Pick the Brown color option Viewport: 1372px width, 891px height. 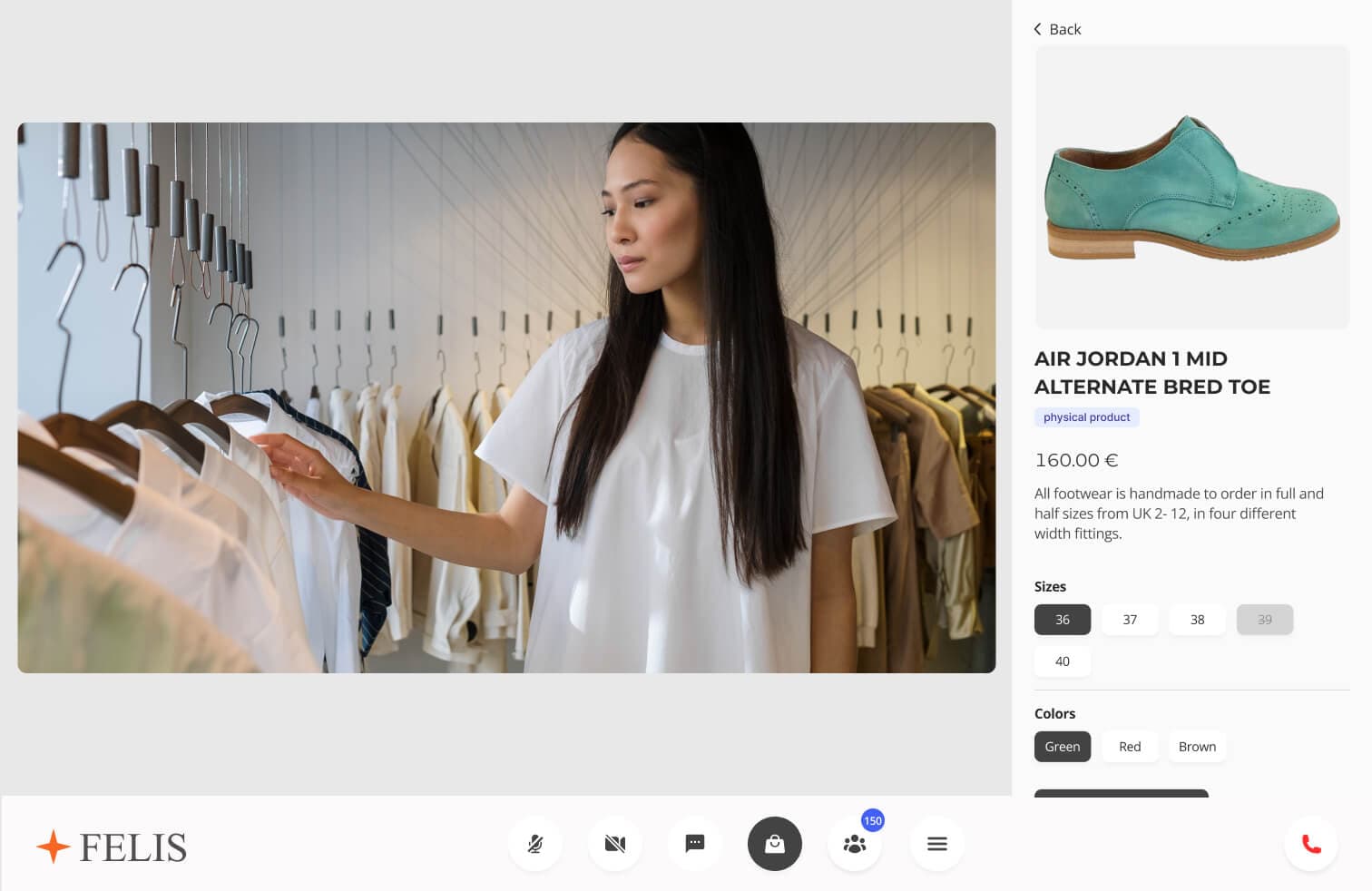[1197, 747]
